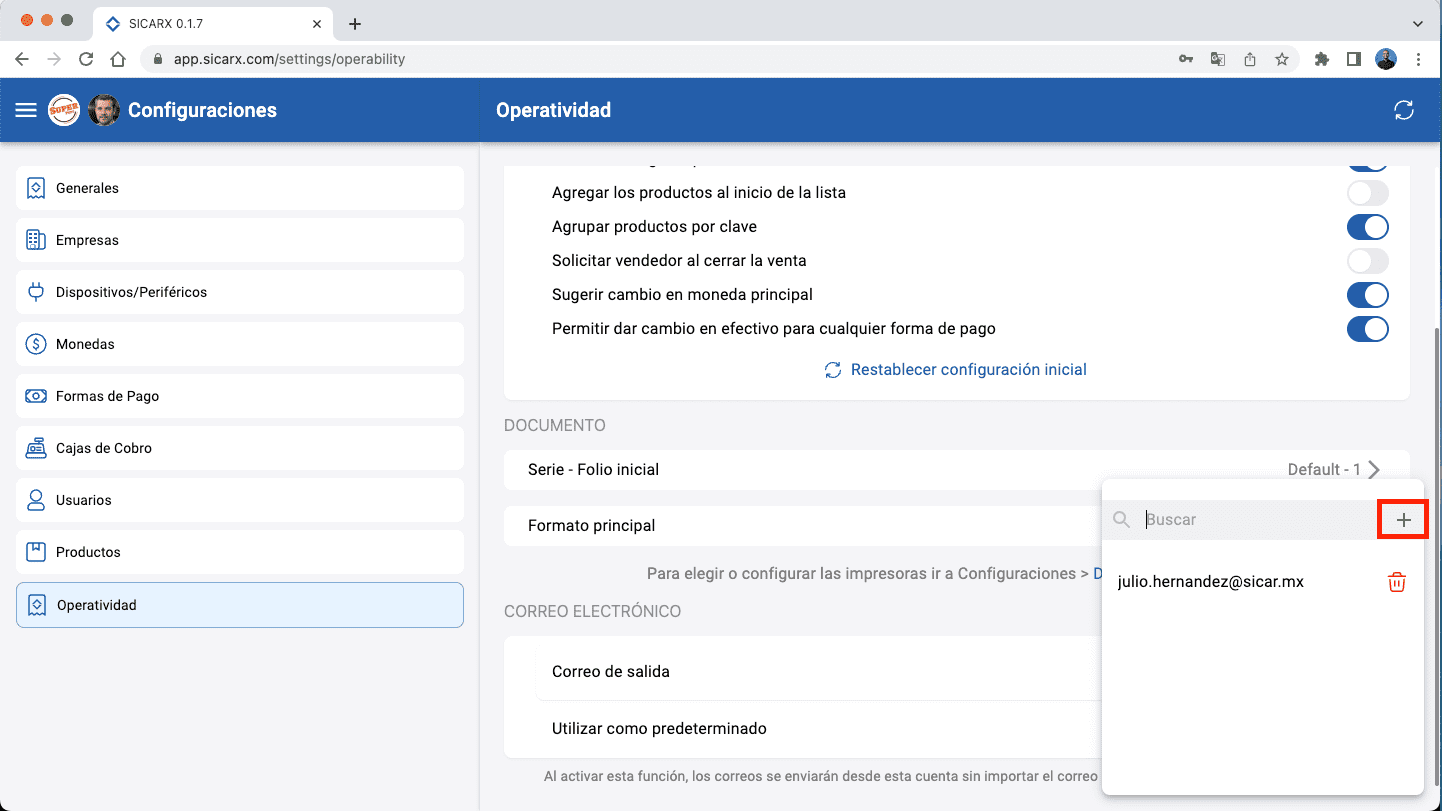The width and height of the screenshot is (1442, 811).
Task: Disable Agrupar productos por clave toggle
Action: point(1367,227)
